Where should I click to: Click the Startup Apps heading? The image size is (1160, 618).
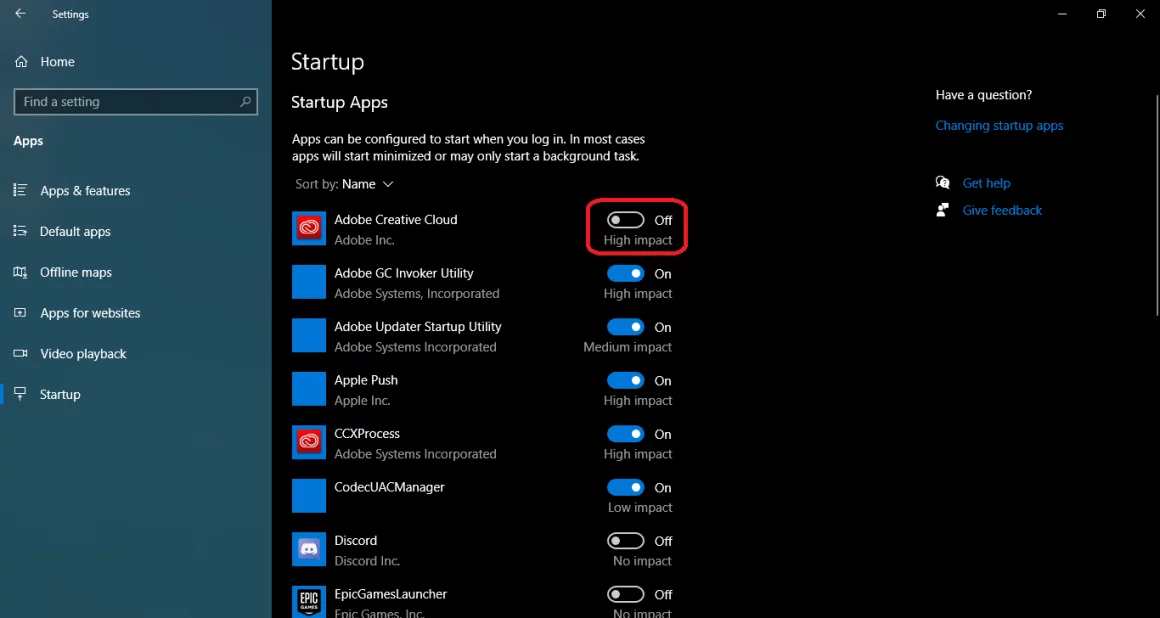pyautogui.click(x=340, y=102)
